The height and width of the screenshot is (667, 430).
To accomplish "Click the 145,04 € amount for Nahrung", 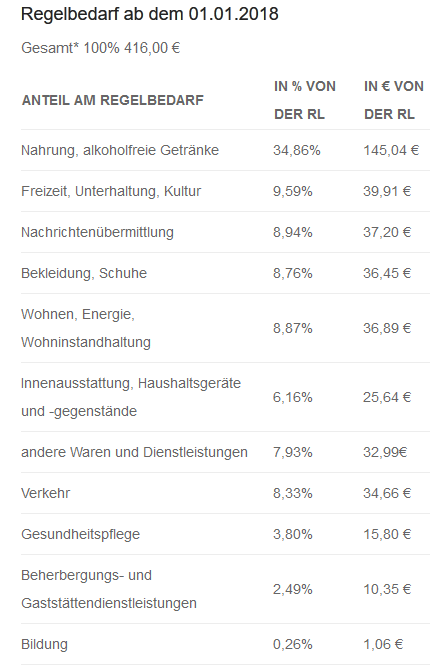I will click(391, 150).
